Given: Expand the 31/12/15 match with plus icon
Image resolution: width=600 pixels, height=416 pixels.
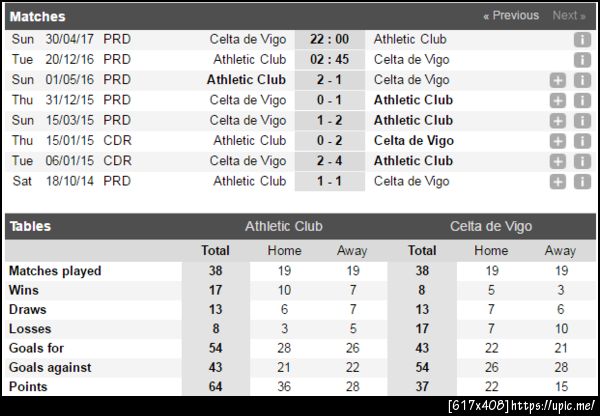Looking at the screenshot, I should click(x=558, y=101).
